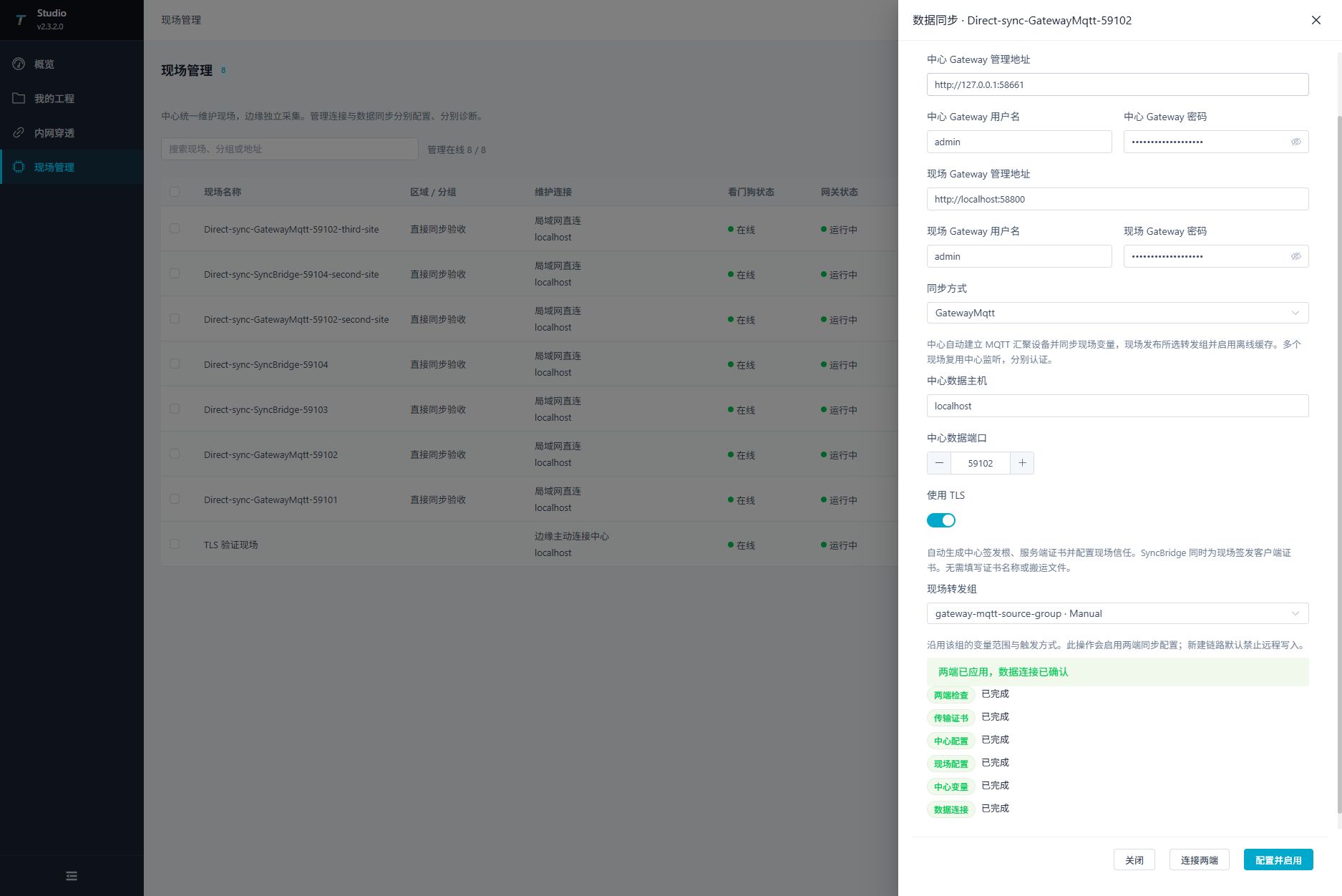The height and width of the screenshot is (896, 1342).
Task: Click the Direct-sync-SyncBridge-59103 site name
Action: [x=266, y=409]
